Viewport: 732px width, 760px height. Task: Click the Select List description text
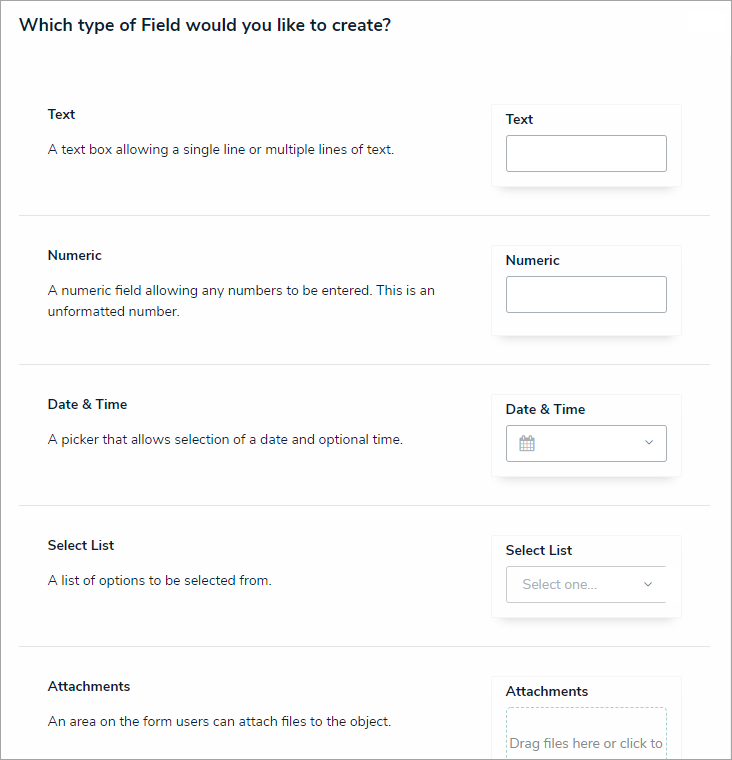point(159,580)
